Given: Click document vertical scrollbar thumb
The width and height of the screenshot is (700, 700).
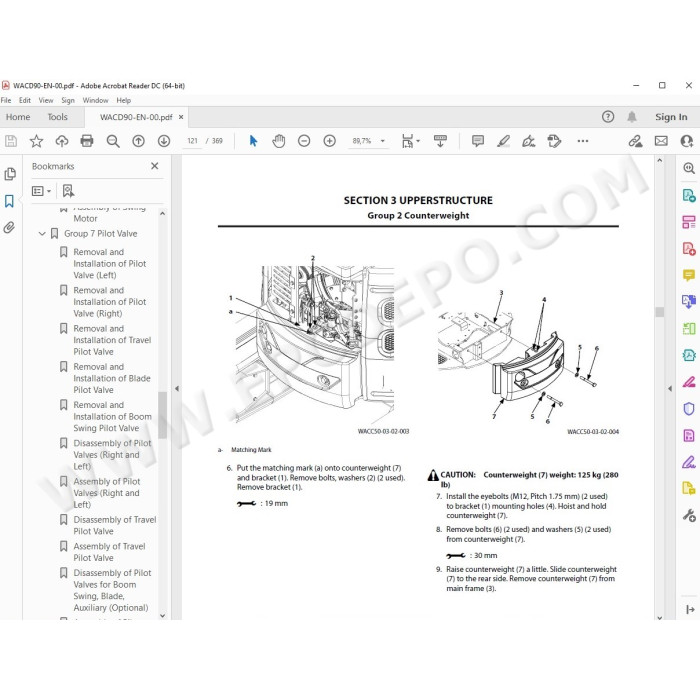Looking at the screenshot, I should pyautogui.click(x=660, y=312).
